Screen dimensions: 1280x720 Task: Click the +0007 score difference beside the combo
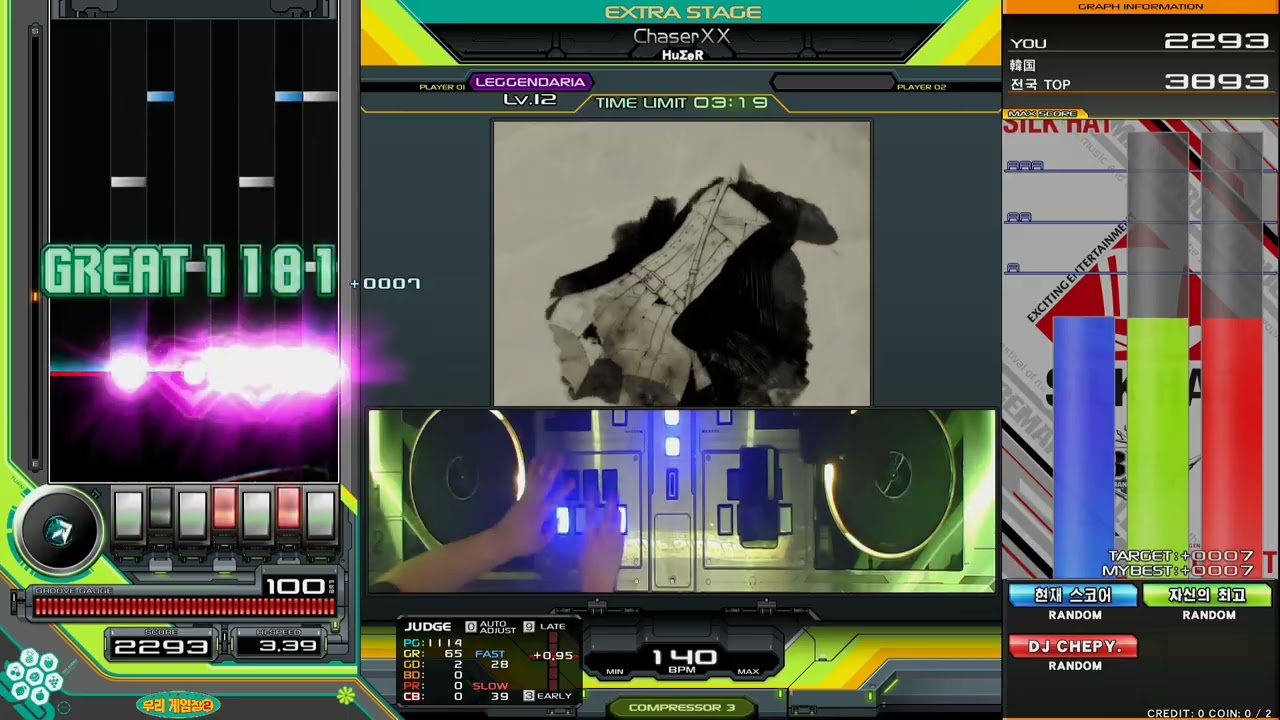[386, 284]
